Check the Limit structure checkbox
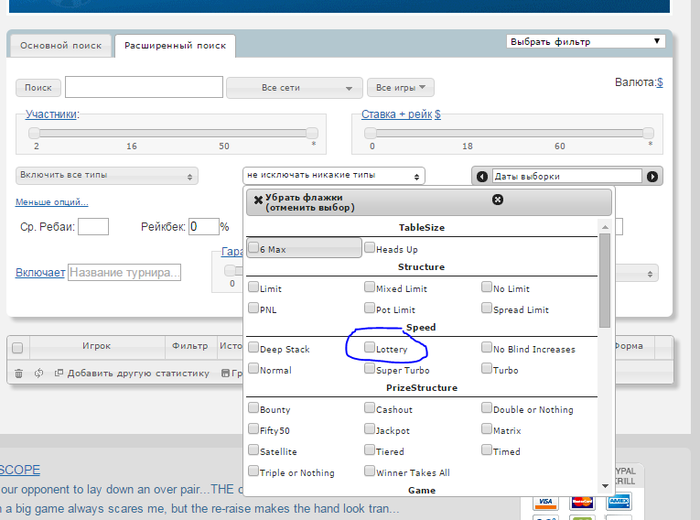The width and height of the screenshot is (700, 520). pyautogui.click(x=254, y=287)
